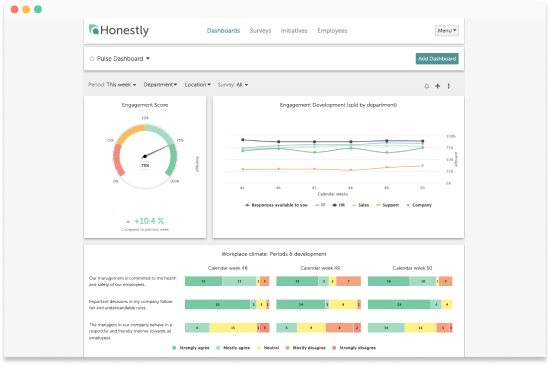Favorite Pulse Dashboard with the star icon
Viewport: 550px width, 365px height.
tap(92, 59)
